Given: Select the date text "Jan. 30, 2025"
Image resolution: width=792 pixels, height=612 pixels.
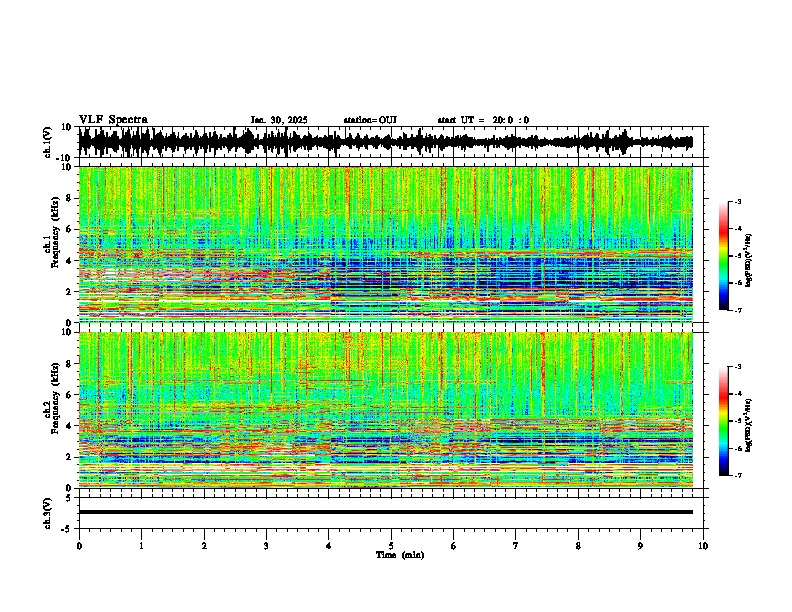Looking at the screenshot, I should (279, 120).
